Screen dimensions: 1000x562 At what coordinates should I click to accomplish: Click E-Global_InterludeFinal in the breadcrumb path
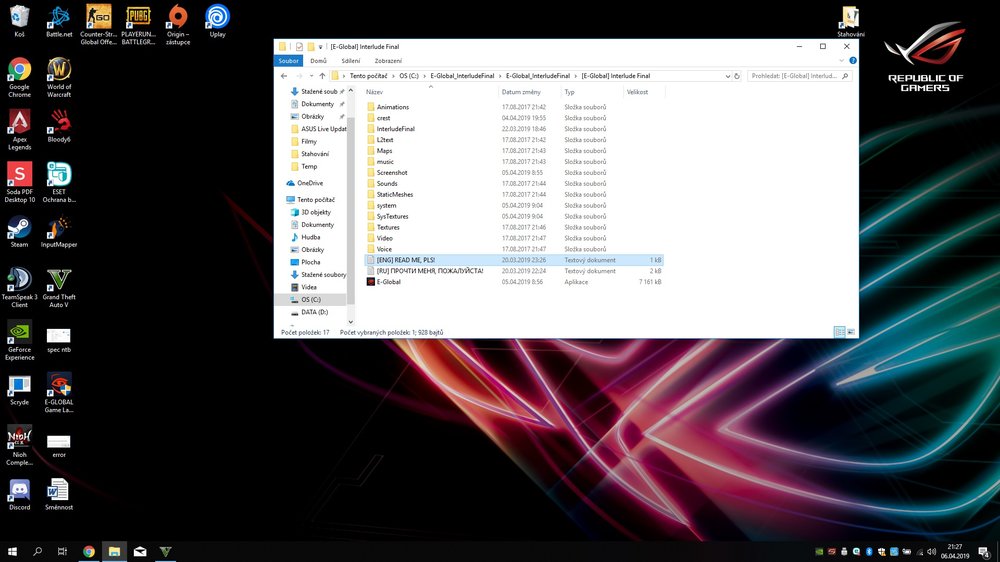tap(537, 76)
